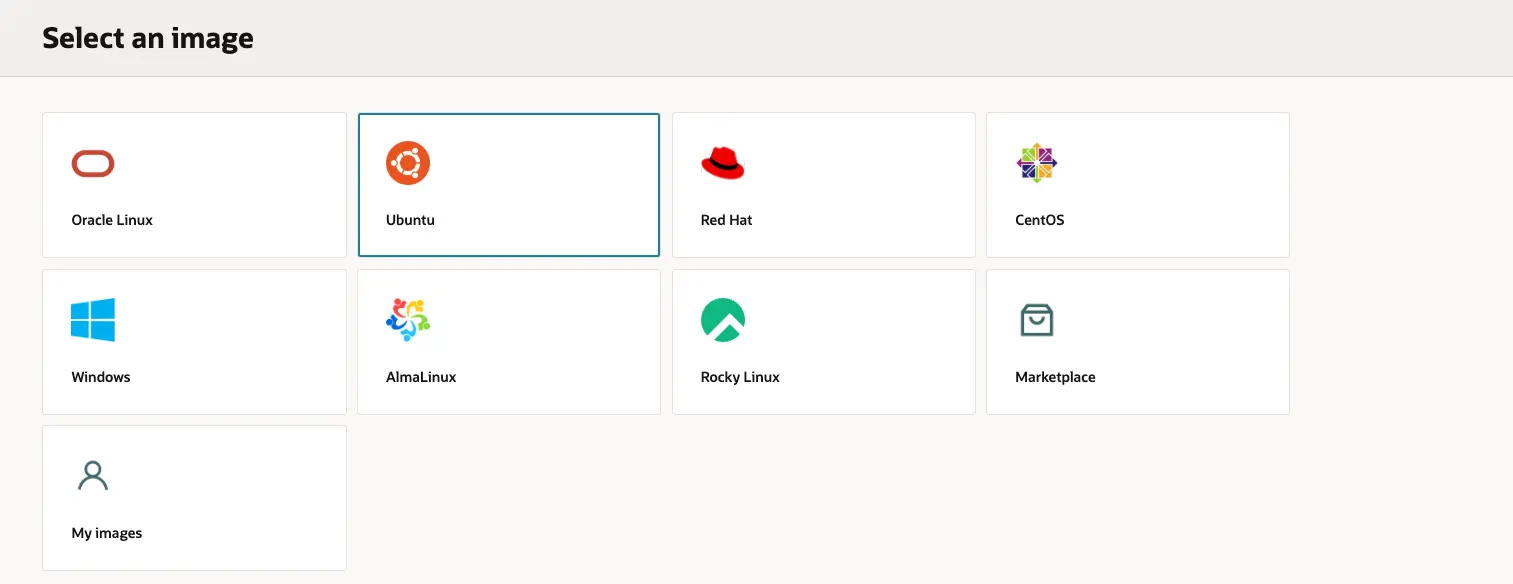The height and width of the screenshot is (584, 1513).
Task: Select the Rocky Linux label text
Action: [740, 377]
